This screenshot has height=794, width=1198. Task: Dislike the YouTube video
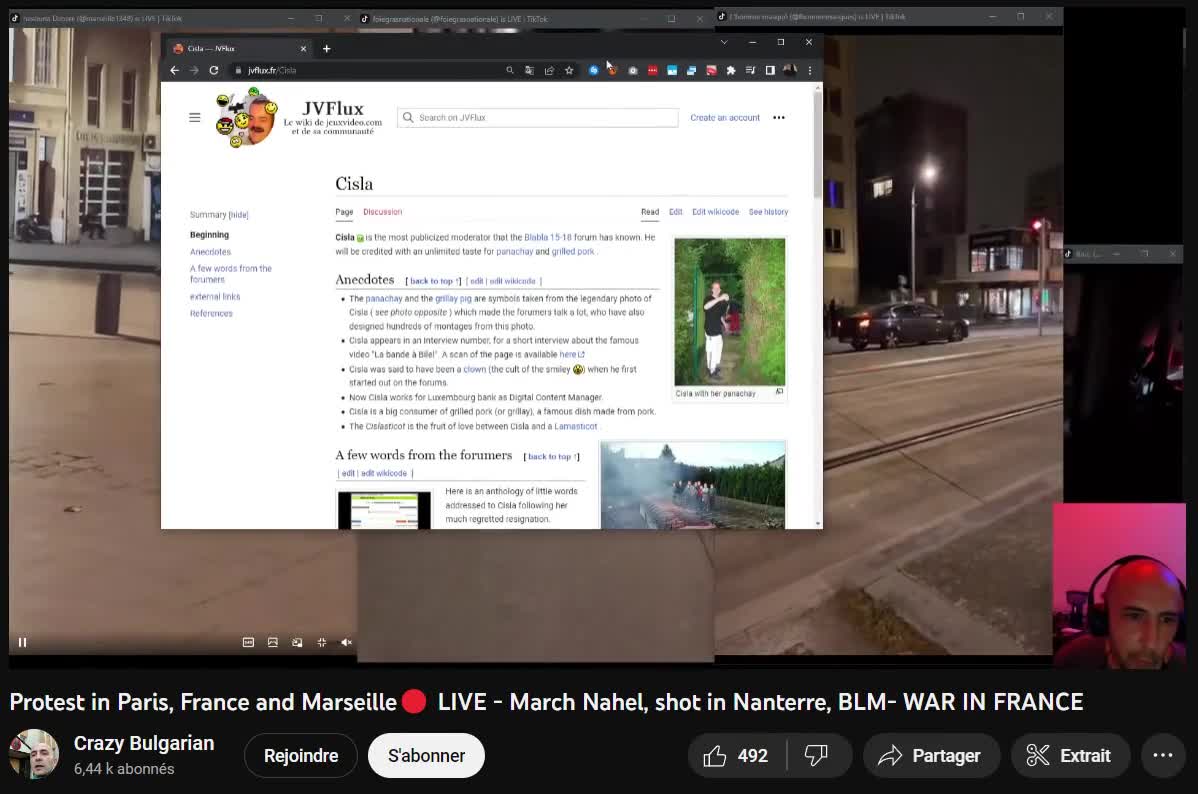click(x=817, y=756)
